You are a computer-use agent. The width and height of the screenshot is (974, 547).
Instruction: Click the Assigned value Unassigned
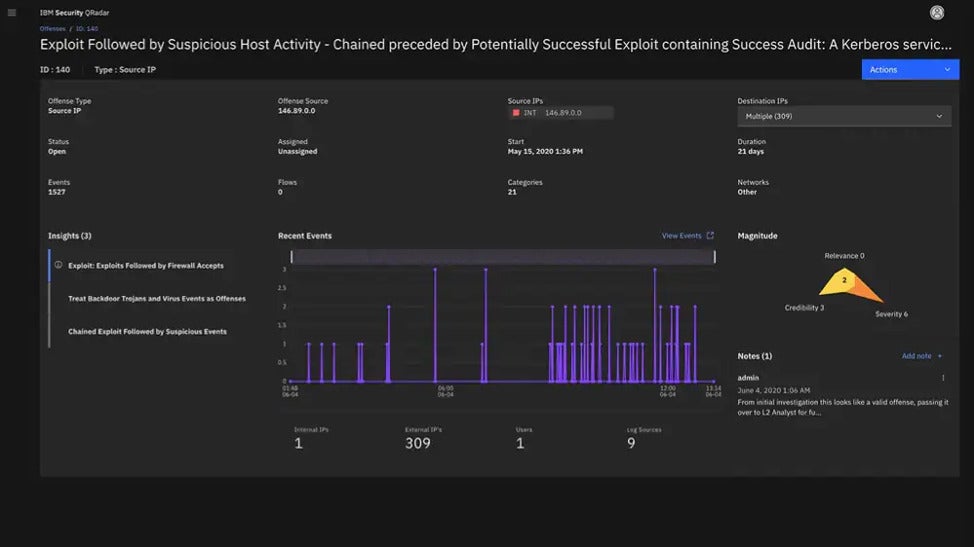coord(298,151)
